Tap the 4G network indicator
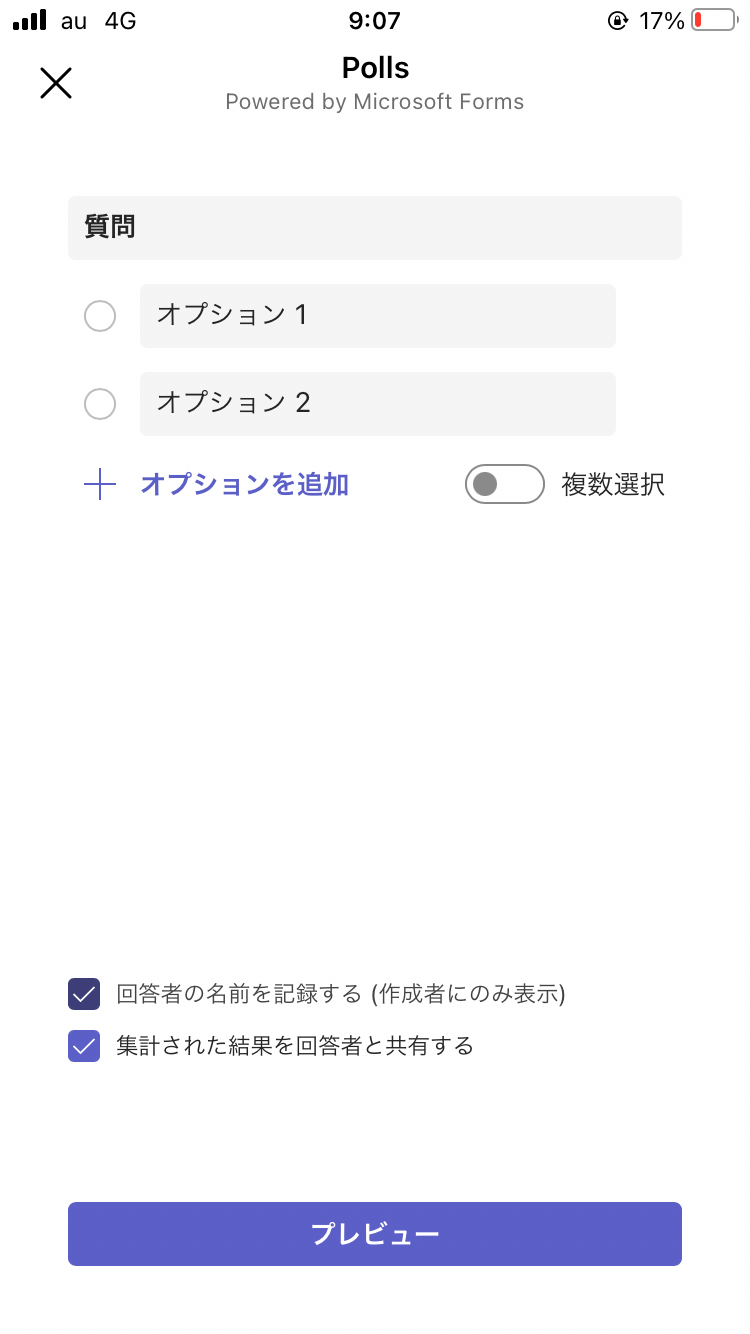 (x=120, y=21)
